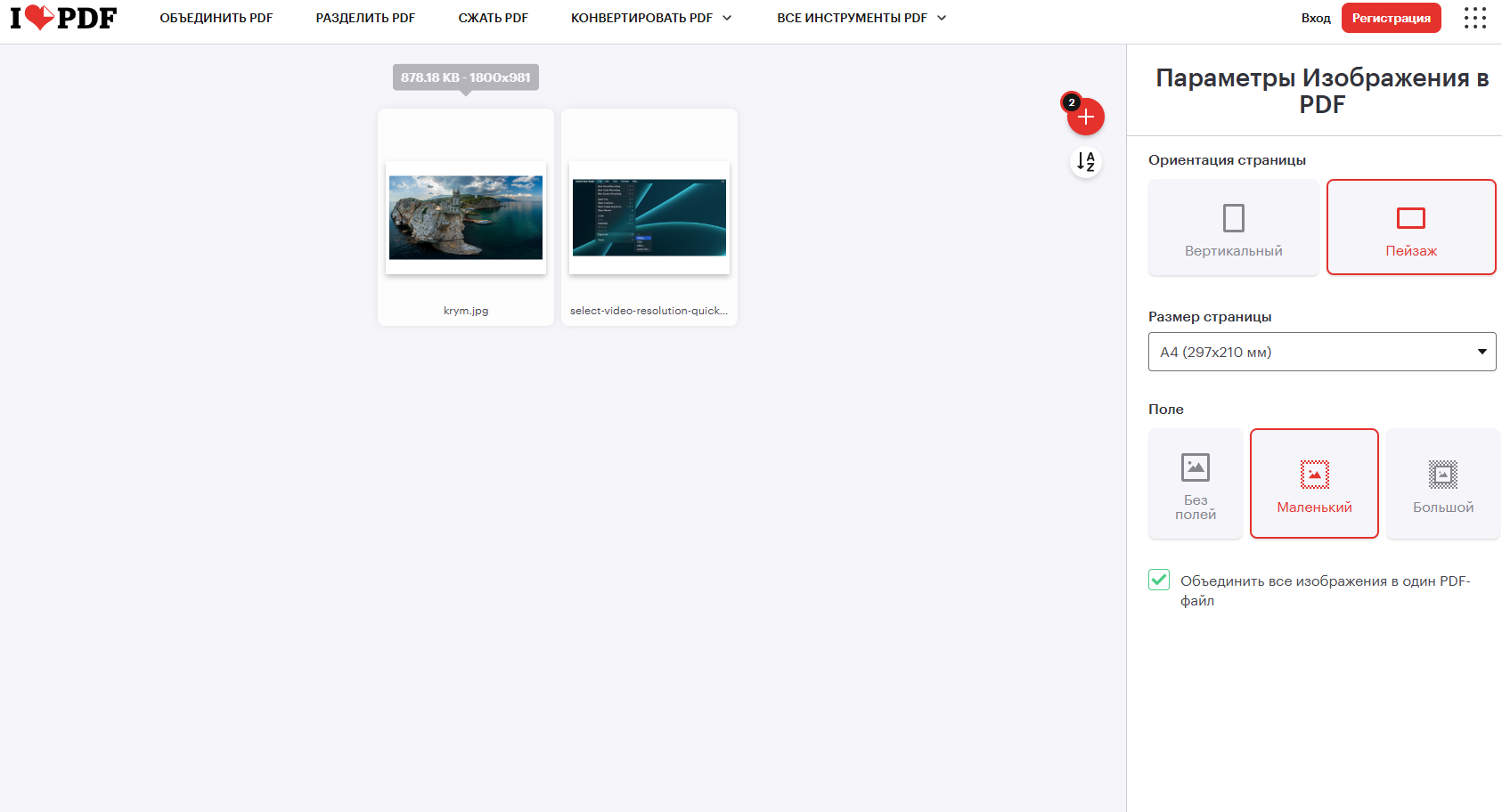Expand the КОНВЕРТИРОВАТЬ PDF menu
This screenshot has width=1502, height=812.
651,18
